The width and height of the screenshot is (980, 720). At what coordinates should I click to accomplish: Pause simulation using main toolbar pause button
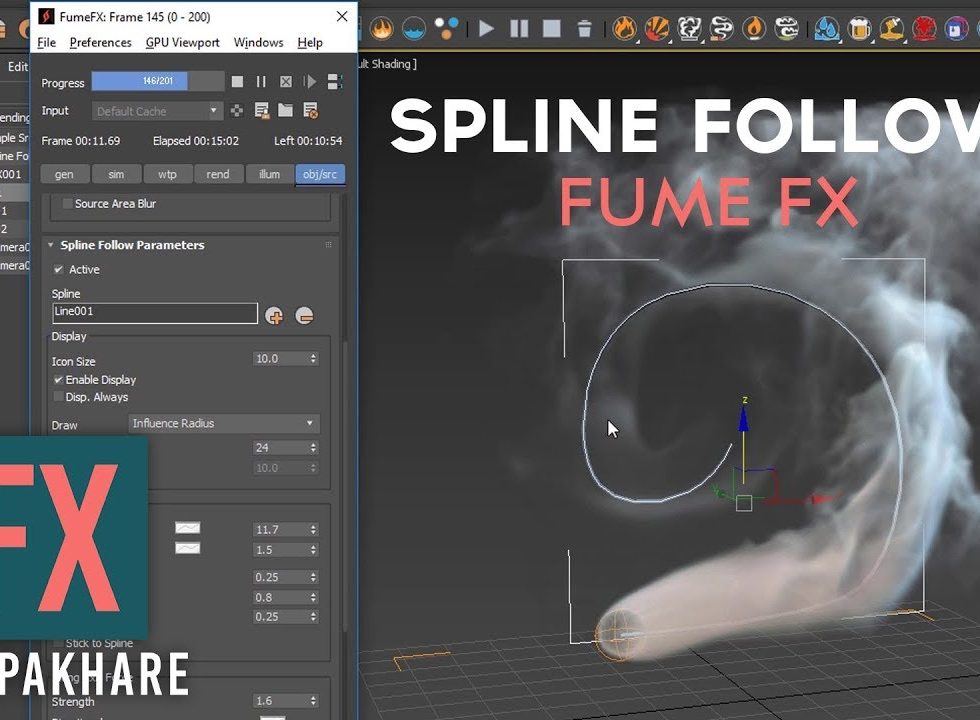pos(519,28)
